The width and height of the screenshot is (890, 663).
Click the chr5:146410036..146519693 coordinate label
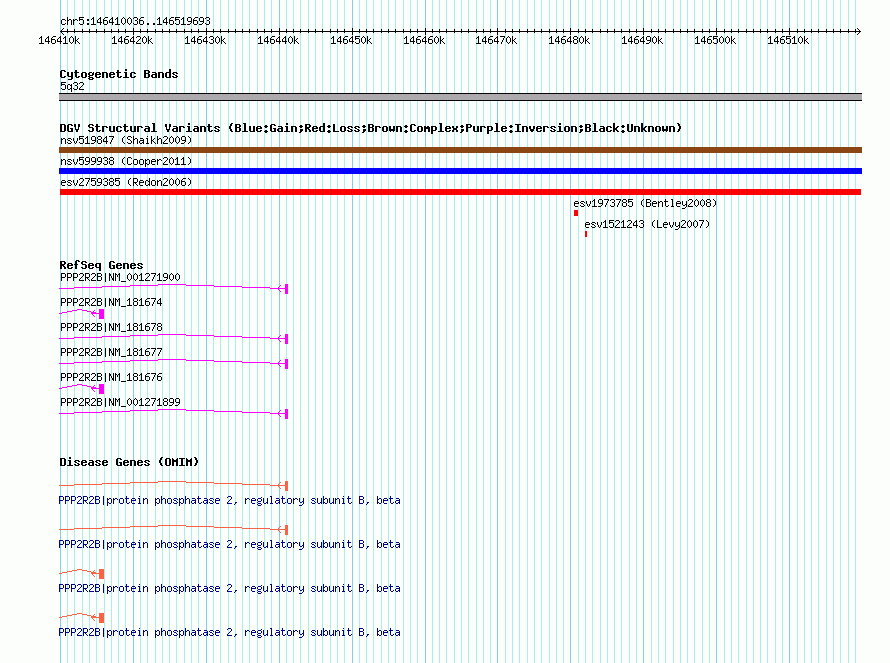[135, 21]
